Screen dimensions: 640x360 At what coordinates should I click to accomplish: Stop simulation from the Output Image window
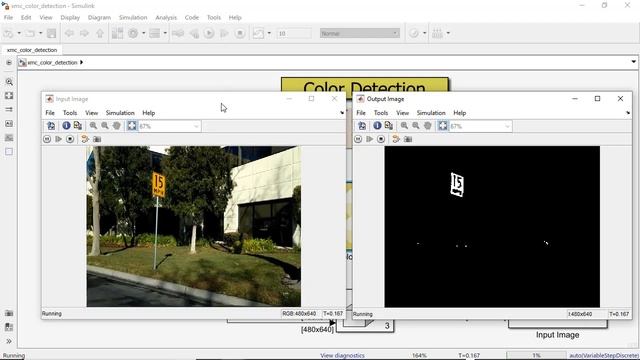coord(381,139)
